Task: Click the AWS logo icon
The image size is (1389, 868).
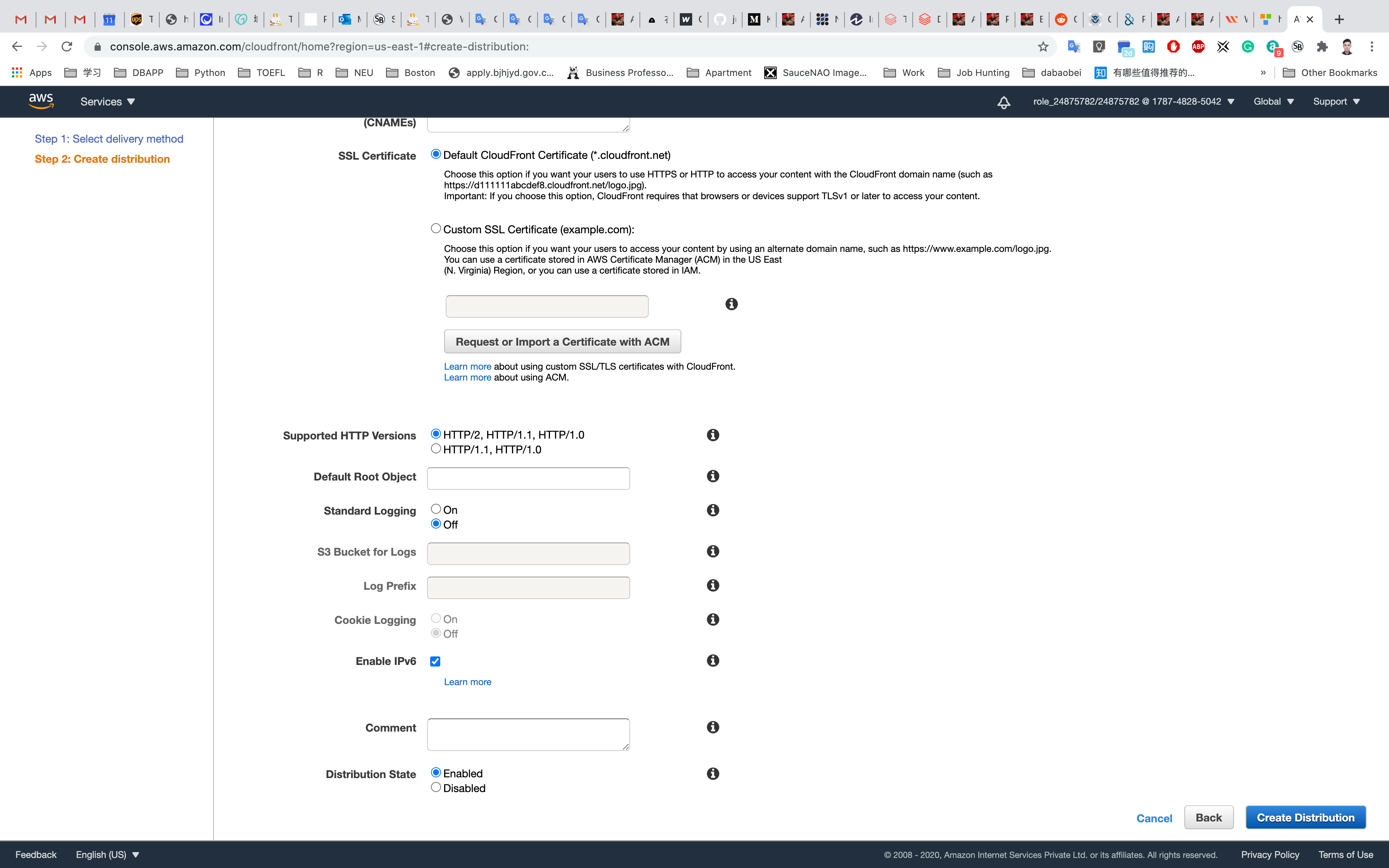Action: pos(41,101)
